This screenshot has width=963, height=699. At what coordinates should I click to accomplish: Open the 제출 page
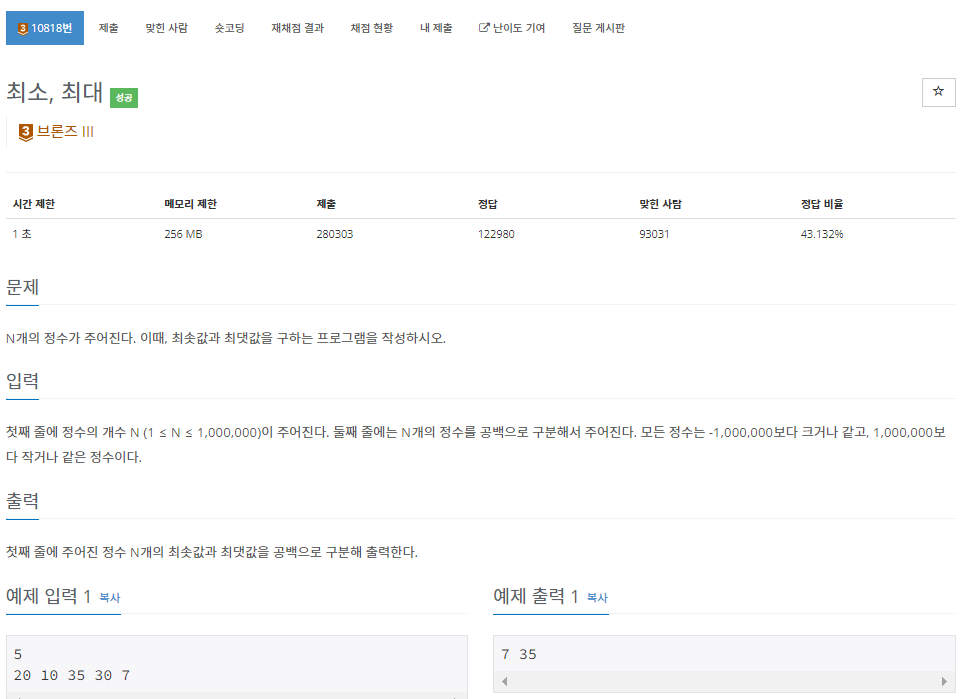pos(108,28)
